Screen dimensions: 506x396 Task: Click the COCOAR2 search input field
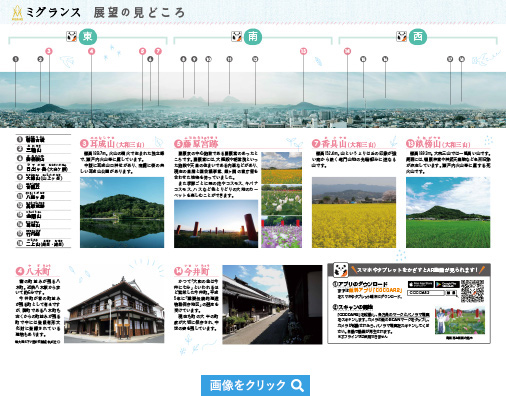pyautogui.click(x=426, y=293)
